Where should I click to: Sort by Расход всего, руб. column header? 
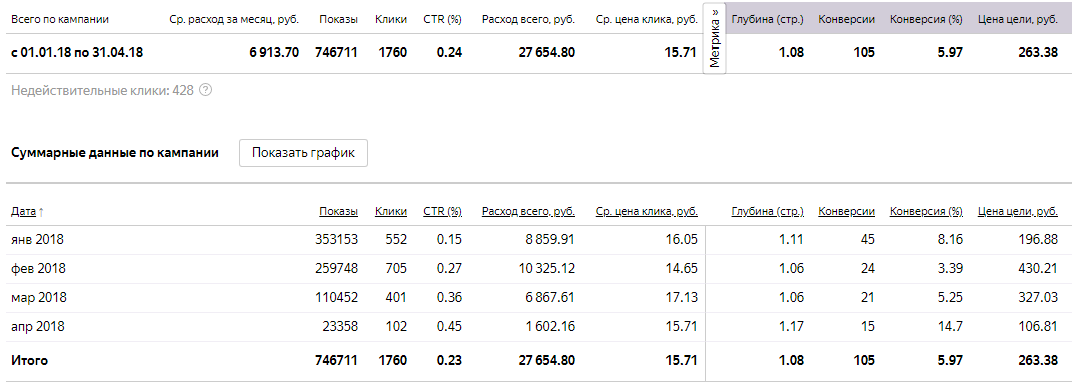click(528, 212)
